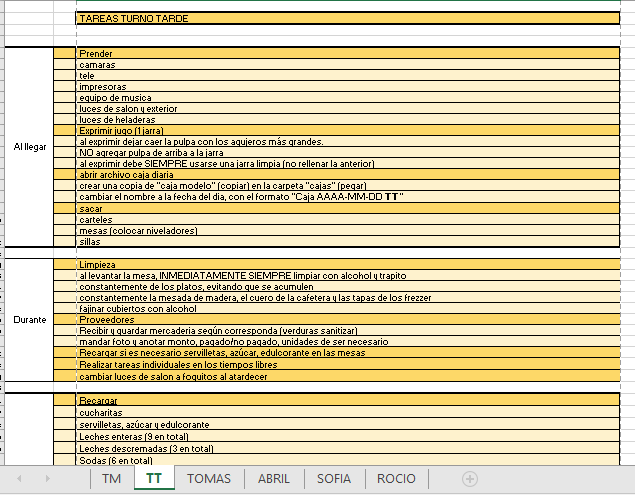Select the TT sheet tab

[153, 479]
